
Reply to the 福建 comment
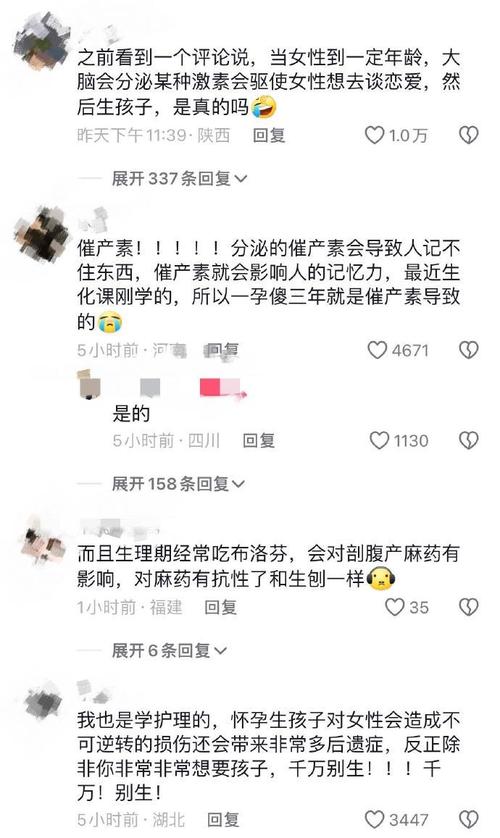[x=220, y=607]
